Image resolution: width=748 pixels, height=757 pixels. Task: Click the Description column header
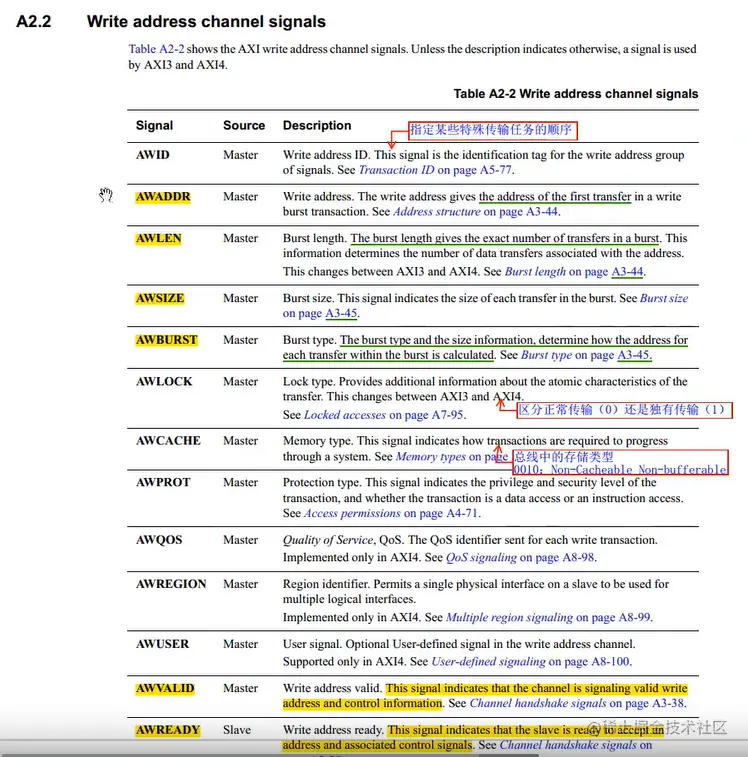point(317,126)
